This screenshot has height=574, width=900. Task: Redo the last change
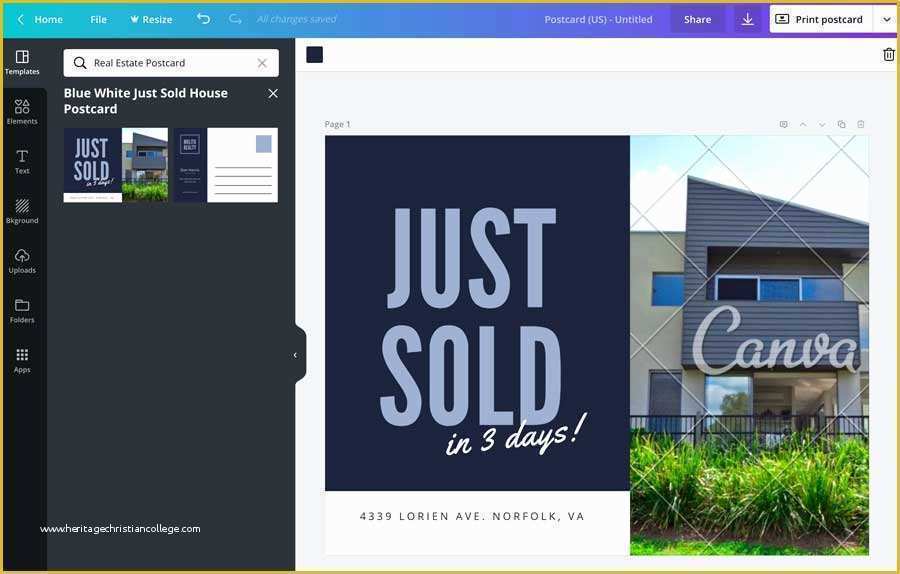(x=235, y=19)
